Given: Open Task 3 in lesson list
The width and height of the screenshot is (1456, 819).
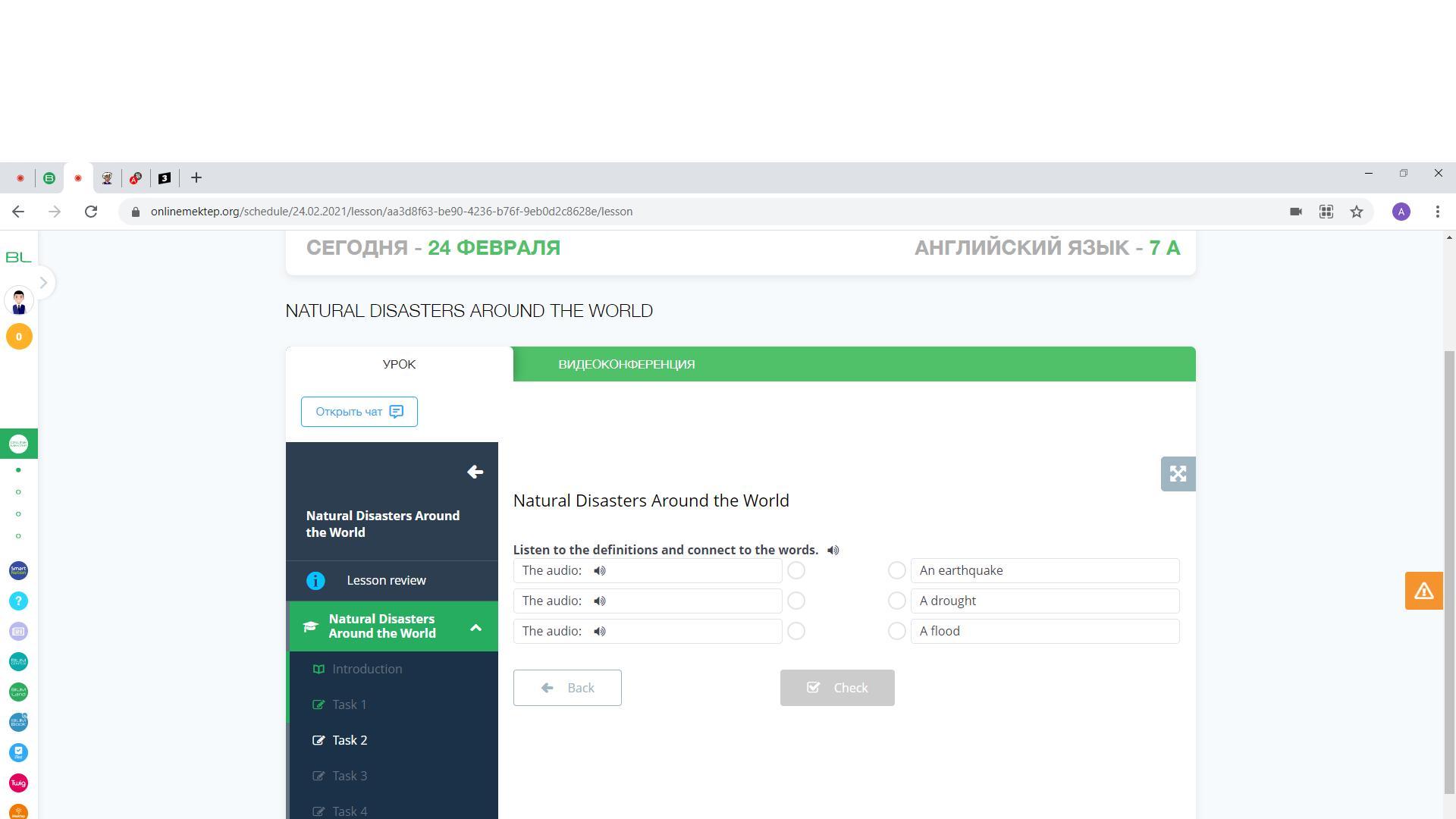Looking at the screenshot, I should coord(350,776).
